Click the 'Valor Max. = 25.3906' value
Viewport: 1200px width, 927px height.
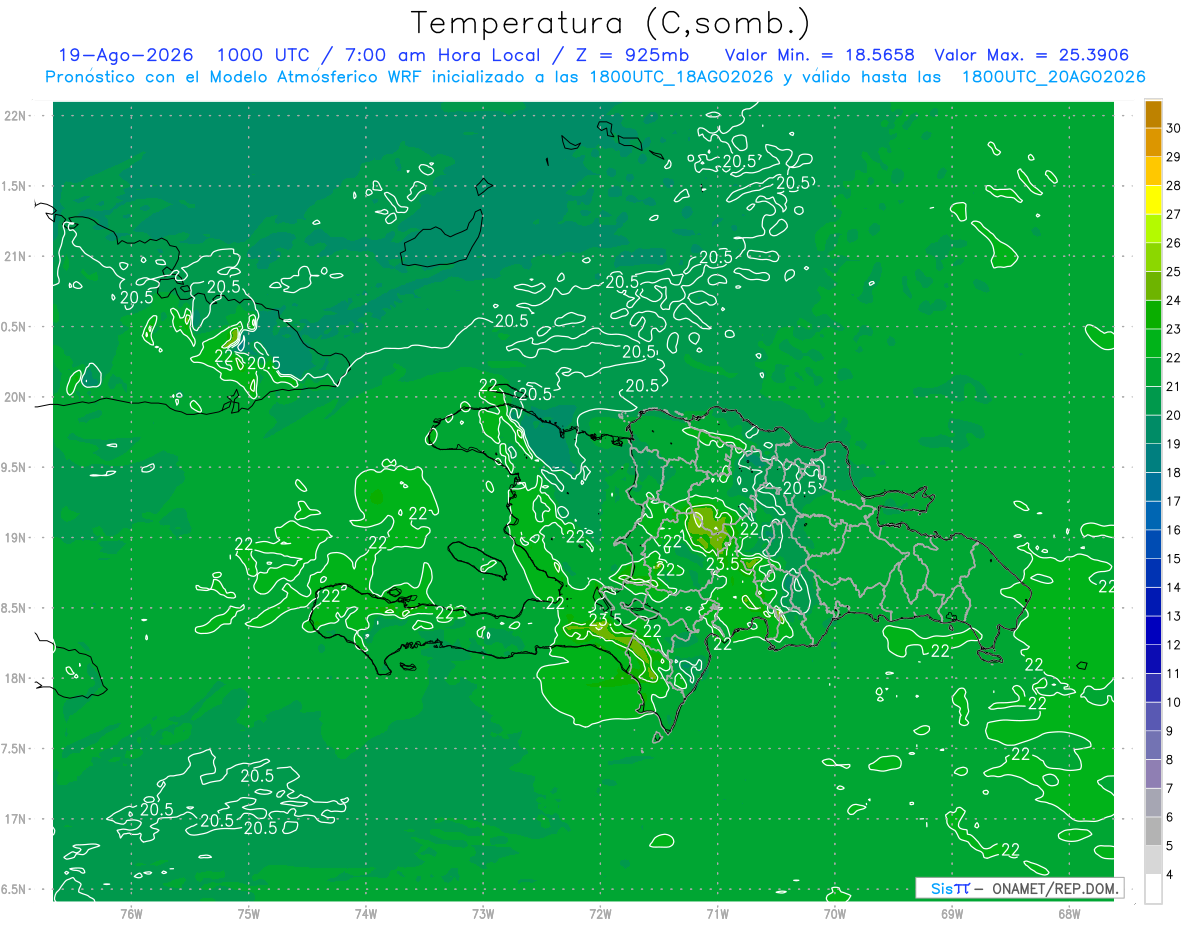tap(1031, 55)
